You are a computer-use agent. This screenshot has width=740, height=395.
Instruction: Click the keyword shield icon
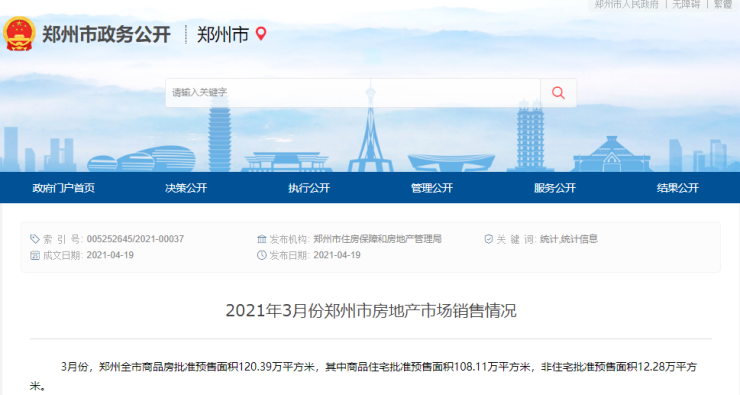tap(488, 239)
